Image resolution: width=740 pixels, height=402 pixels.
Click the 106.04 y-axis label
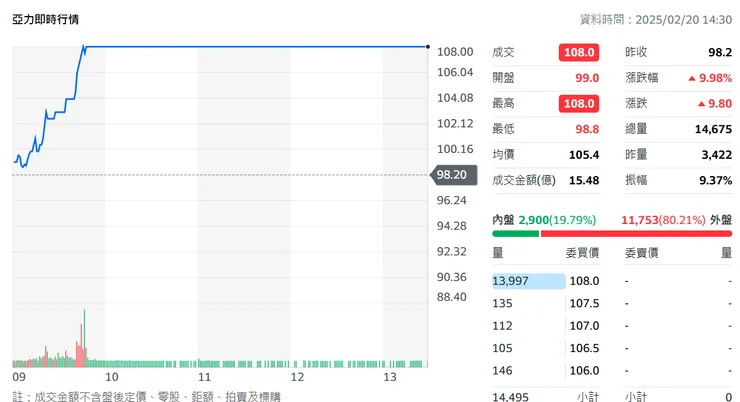[455, 72]
